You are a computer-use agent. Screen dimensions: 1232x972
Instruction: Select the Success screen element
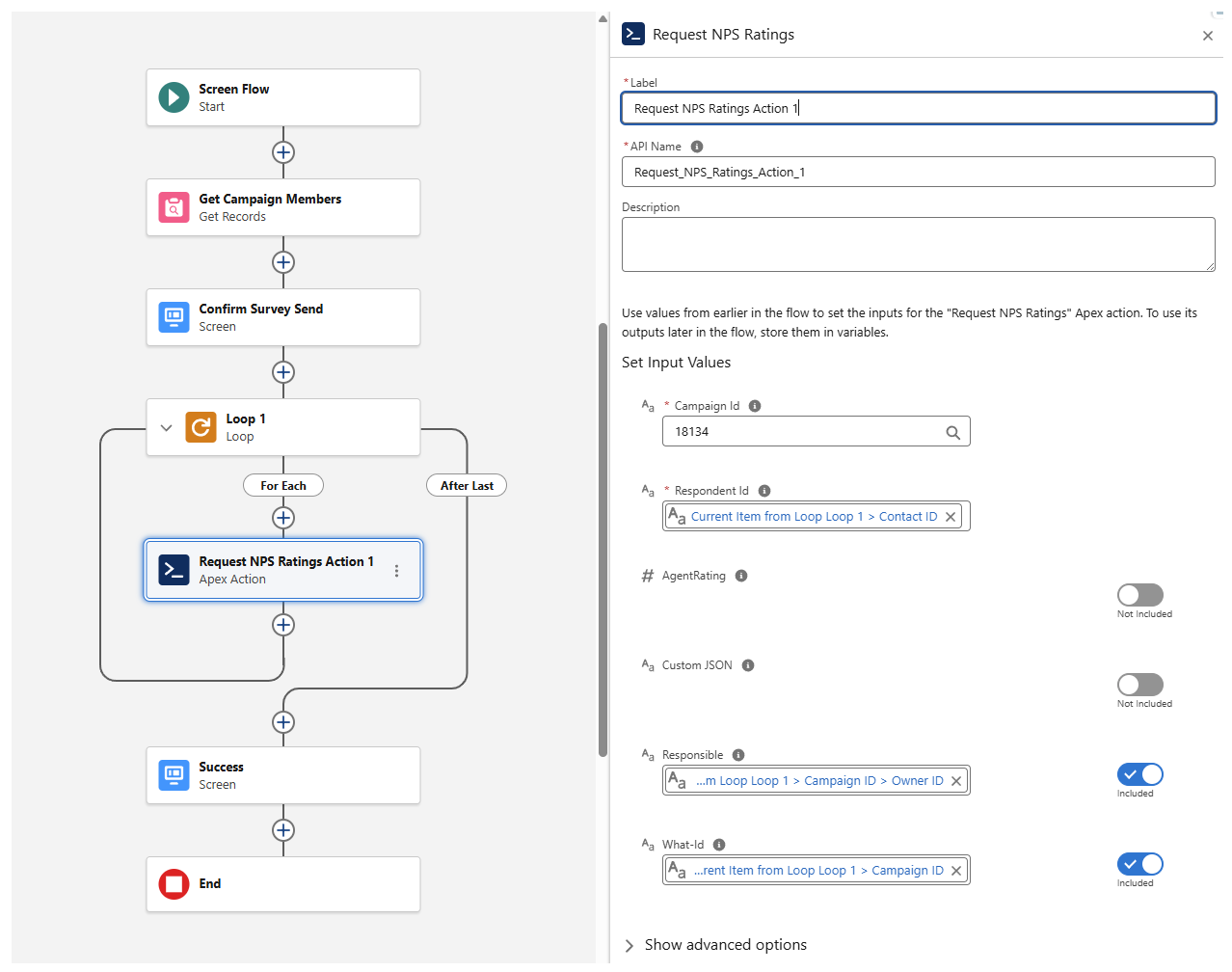click(x=282, y=775)
